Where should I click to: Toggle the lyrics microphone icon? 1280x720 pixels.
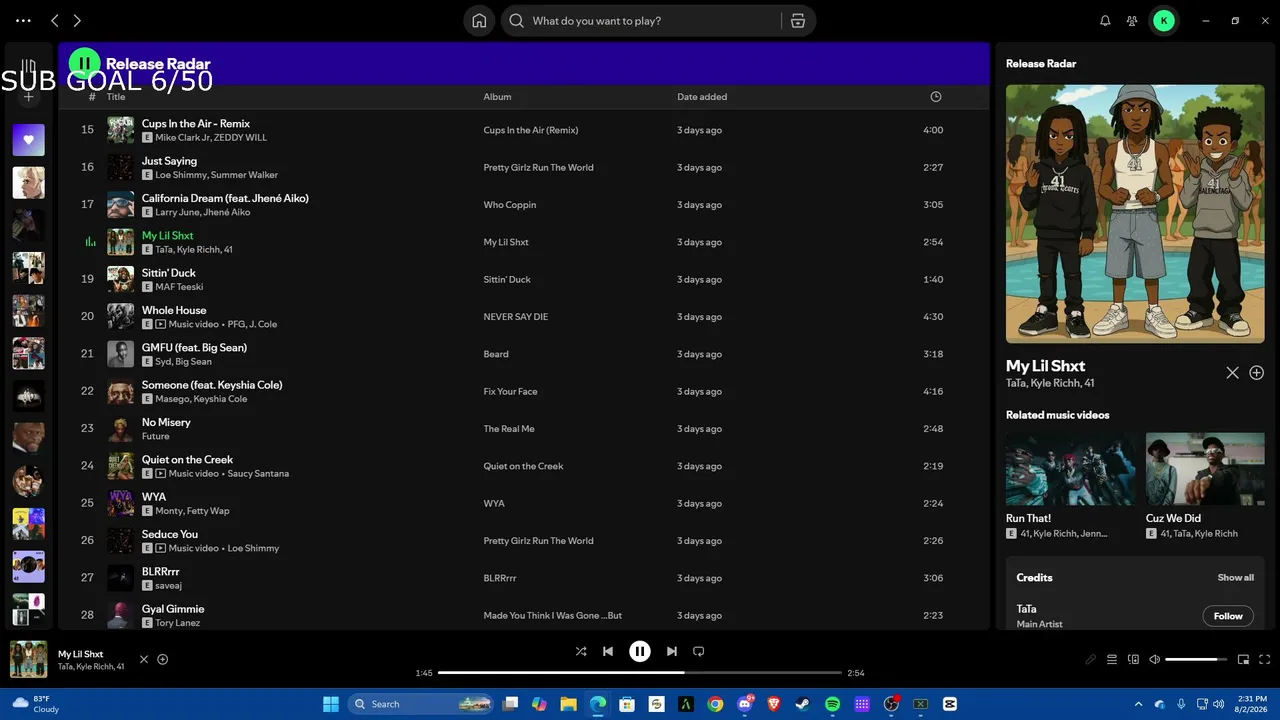pos(1091,660)
